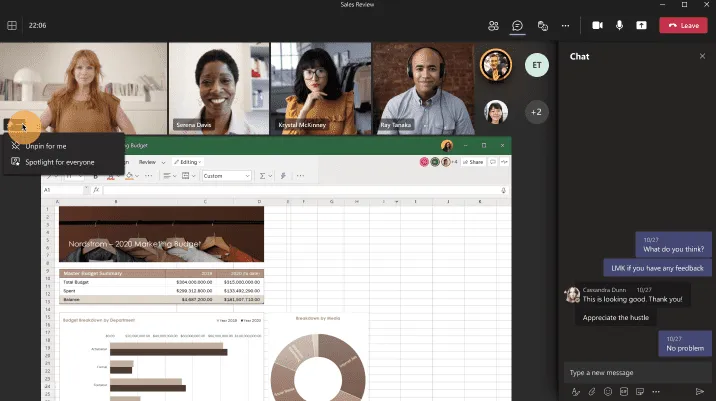The width and height of the screenshot is (716, 401).
Task: Open the Editing mode dropdown in Excel
Action: (x=185, y=161)
